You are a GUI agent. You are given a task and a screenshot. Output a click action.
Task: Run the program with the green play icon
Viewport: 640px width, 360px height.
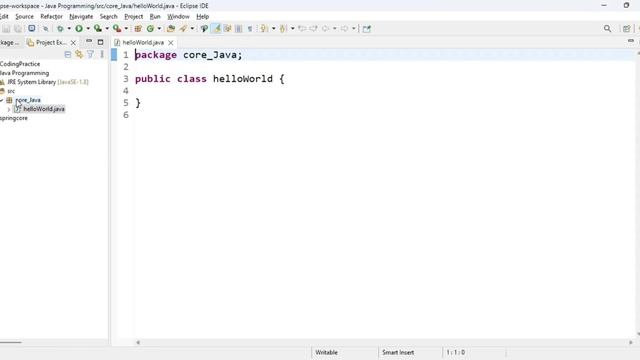coord(79,29)
